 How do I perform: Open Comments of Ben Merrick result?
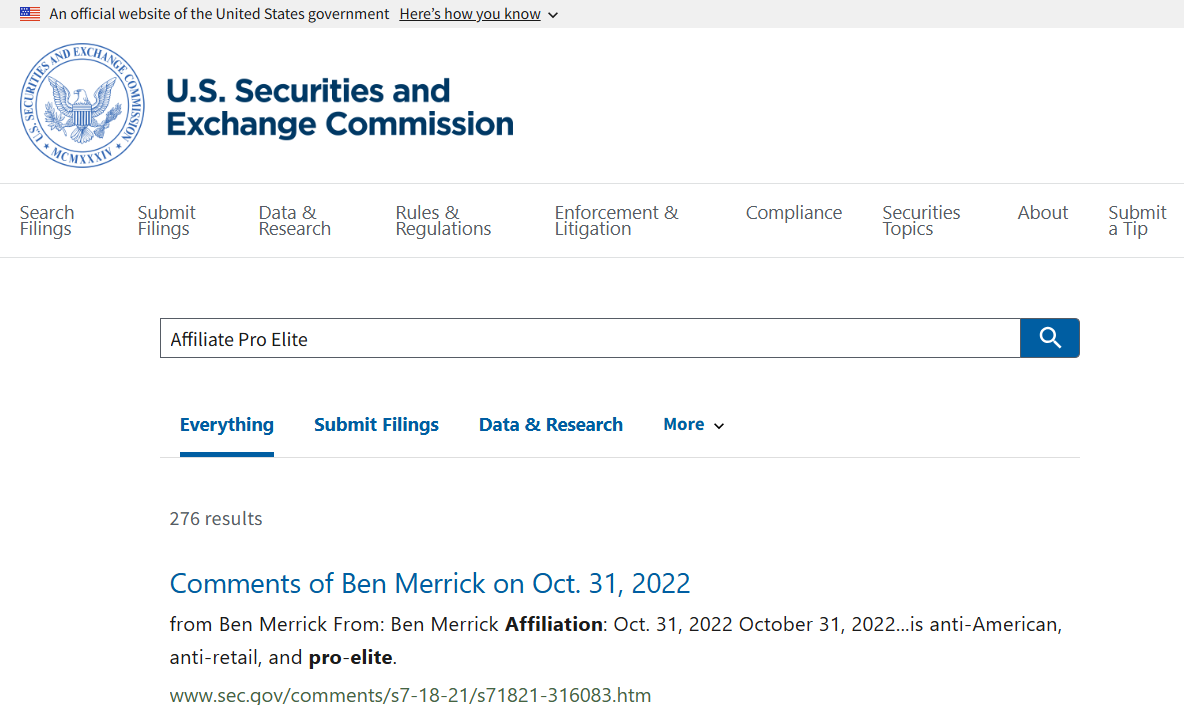pos(430,583)
